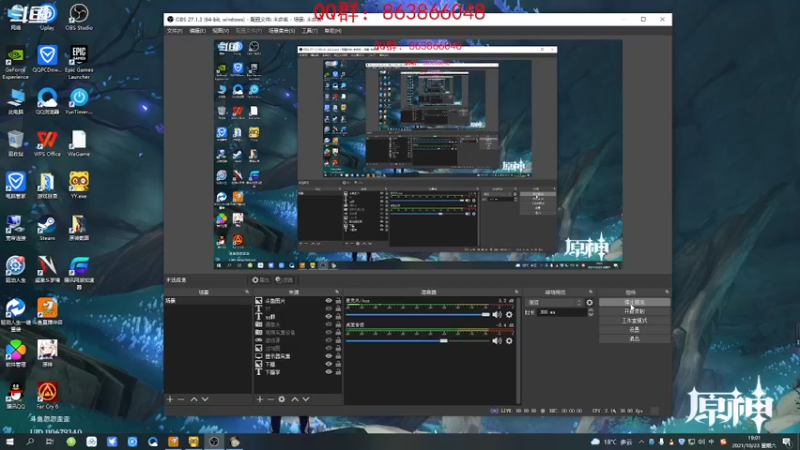Click the OBS icon in the taskbar

[x=214, y=441]
